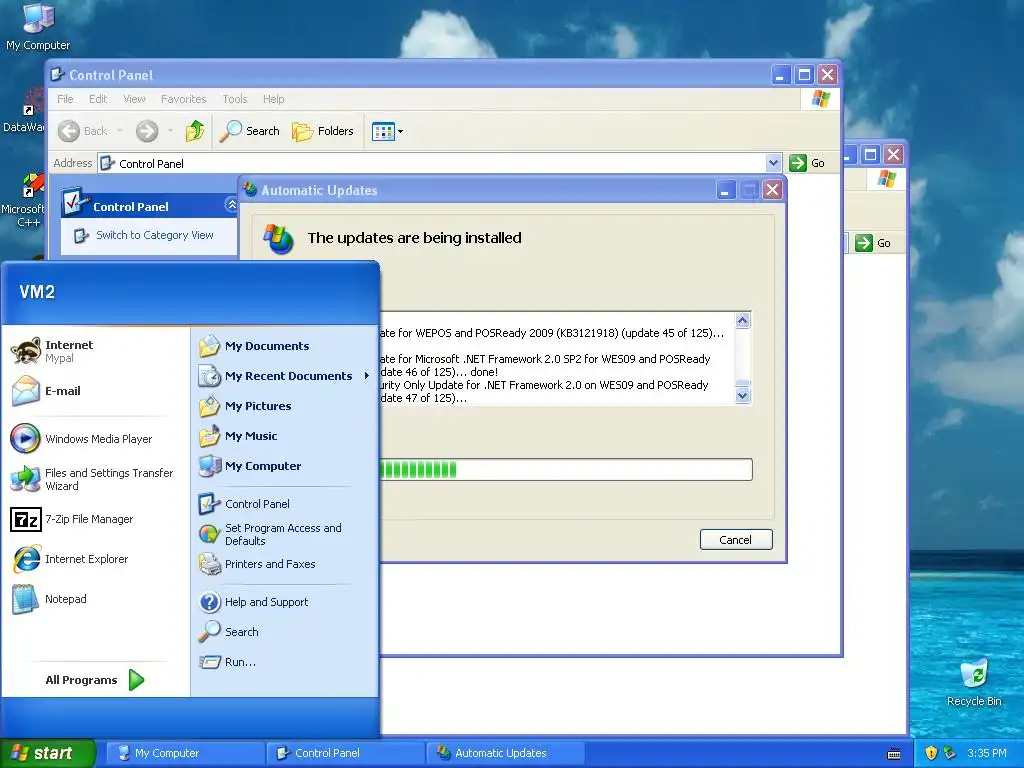Image resolution: width=1024 pixels, height=768 pixels.
Task: Open the File menu in Control Panel
Action: (x=65, y=99)
